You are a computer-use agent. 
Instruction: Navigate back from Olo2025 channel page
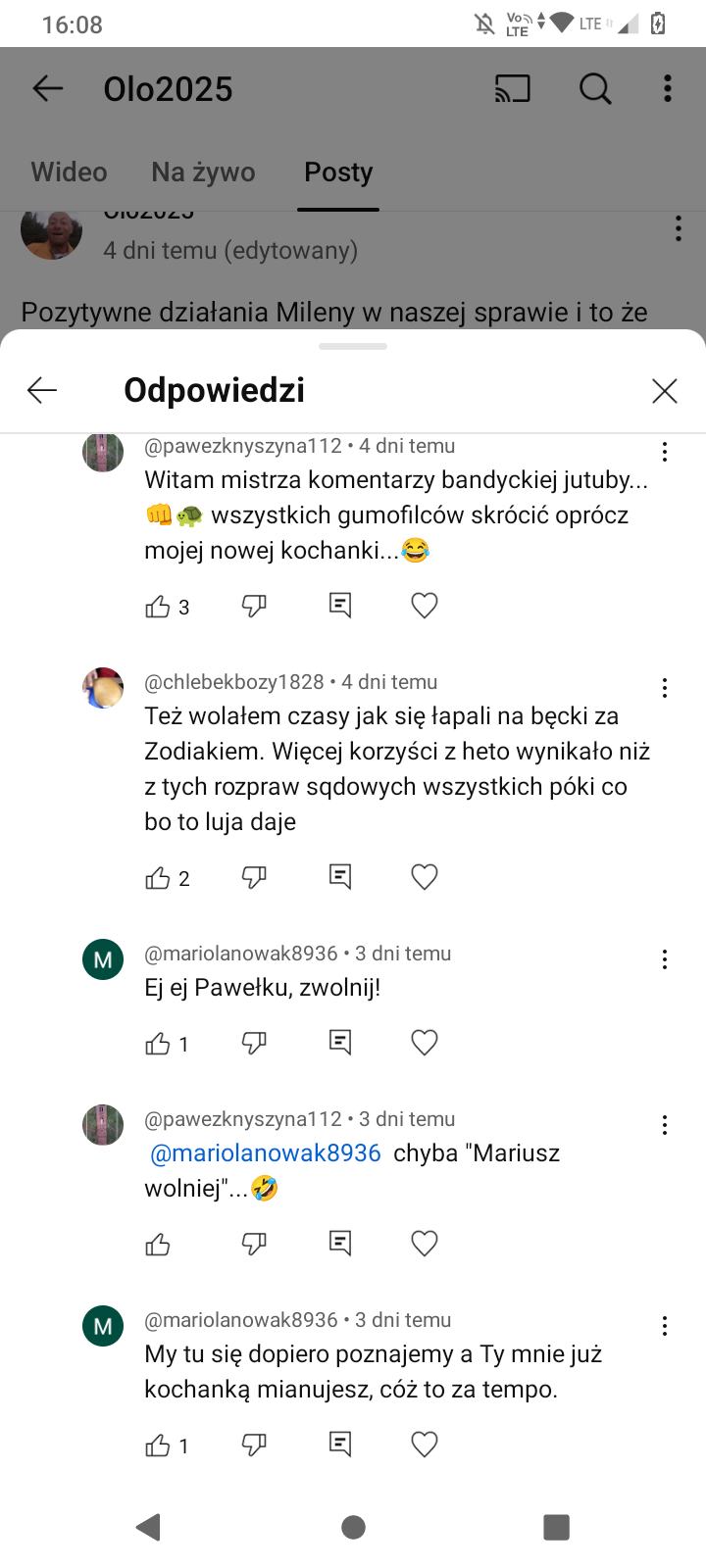click(x=48, y=89)
